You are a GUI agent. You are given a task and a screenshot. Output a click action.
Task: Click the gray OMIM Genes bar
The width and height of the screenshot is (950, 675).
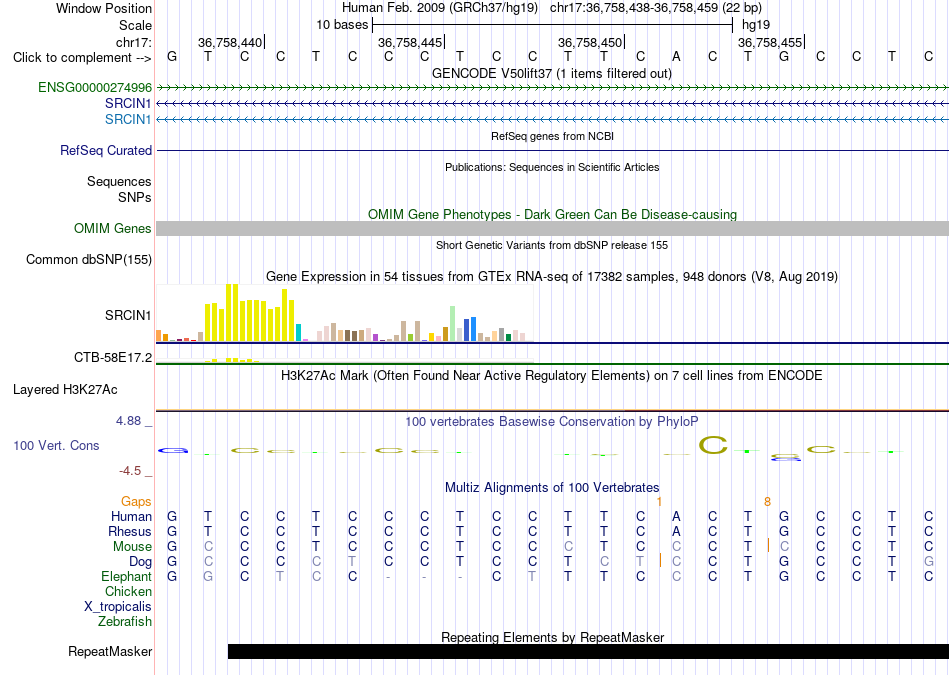click(552, 228)
